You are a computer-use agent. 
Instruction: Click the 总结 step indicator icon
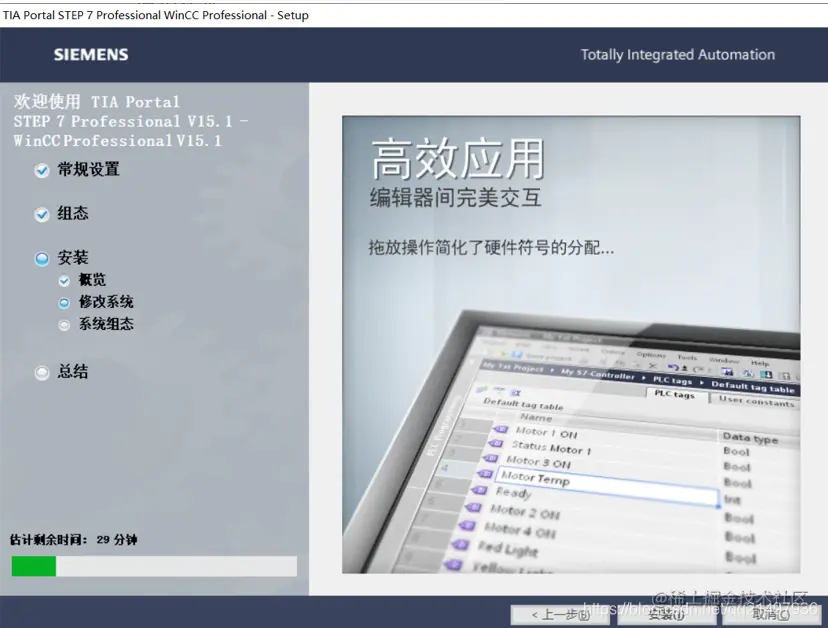click(x=42, y=373)
